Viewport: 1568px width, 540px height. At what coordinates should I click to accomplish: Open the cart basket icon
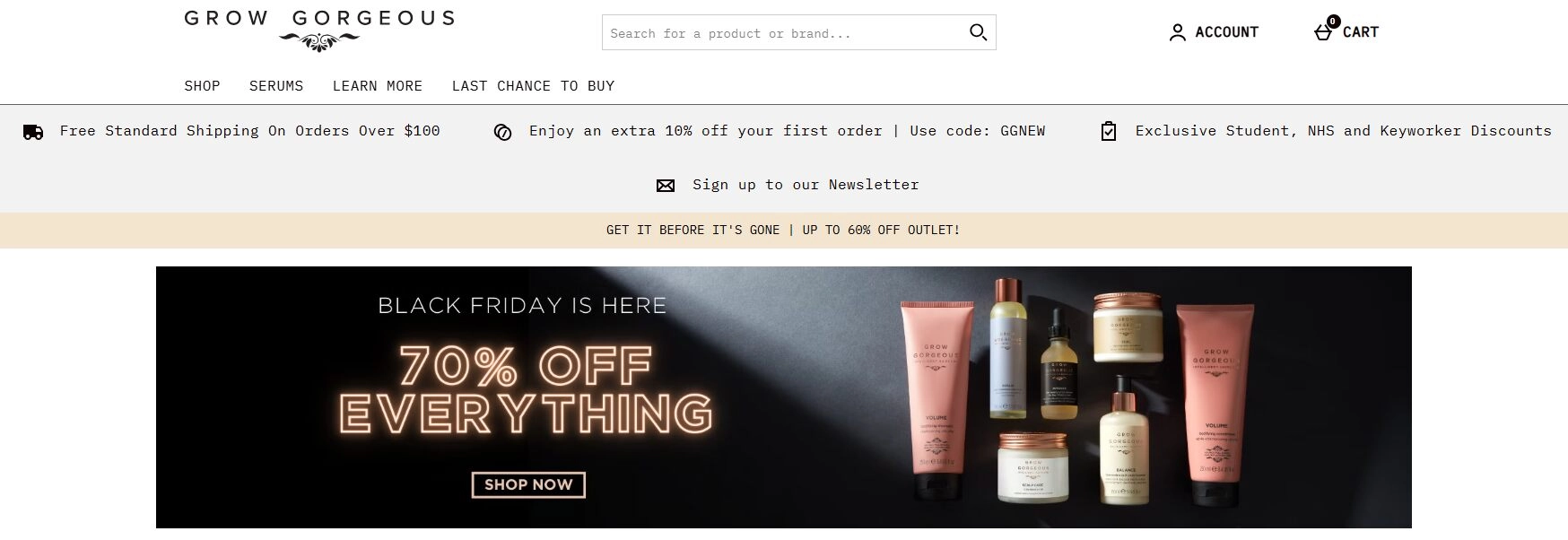point(1323,32)
